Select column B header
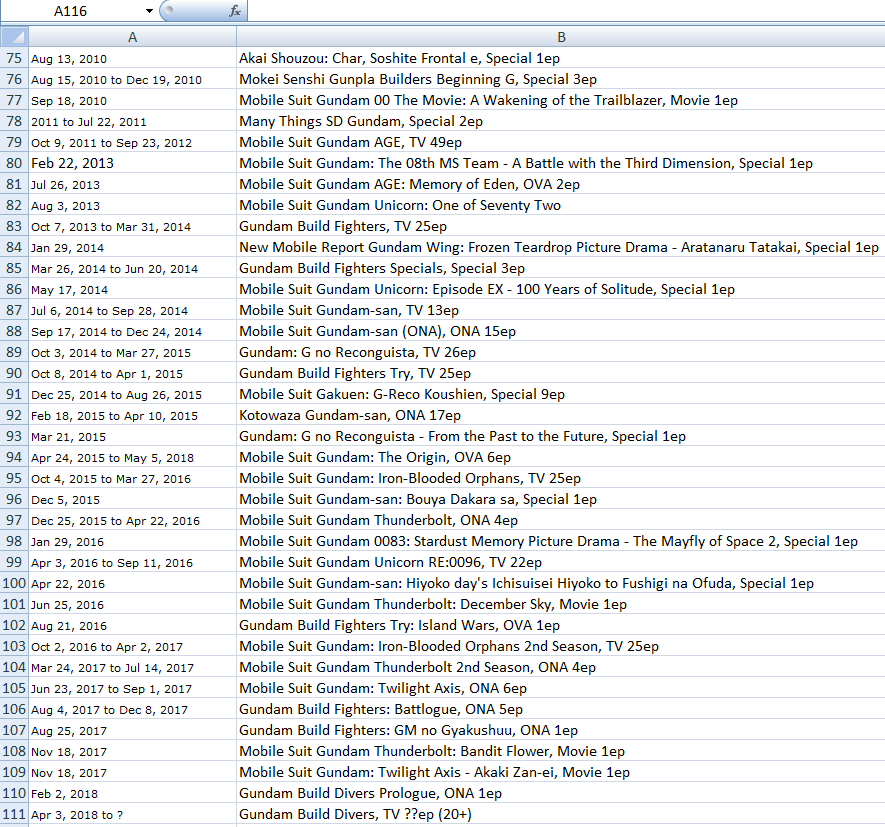 [x=560, y=37]
